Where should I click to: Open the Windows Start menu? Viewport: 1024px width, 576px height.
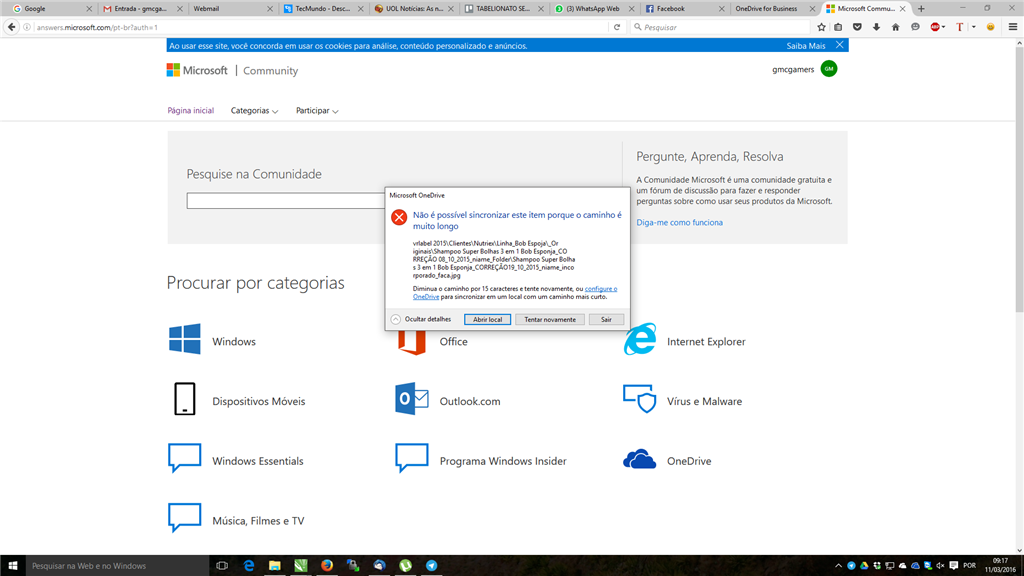(12, 566)
